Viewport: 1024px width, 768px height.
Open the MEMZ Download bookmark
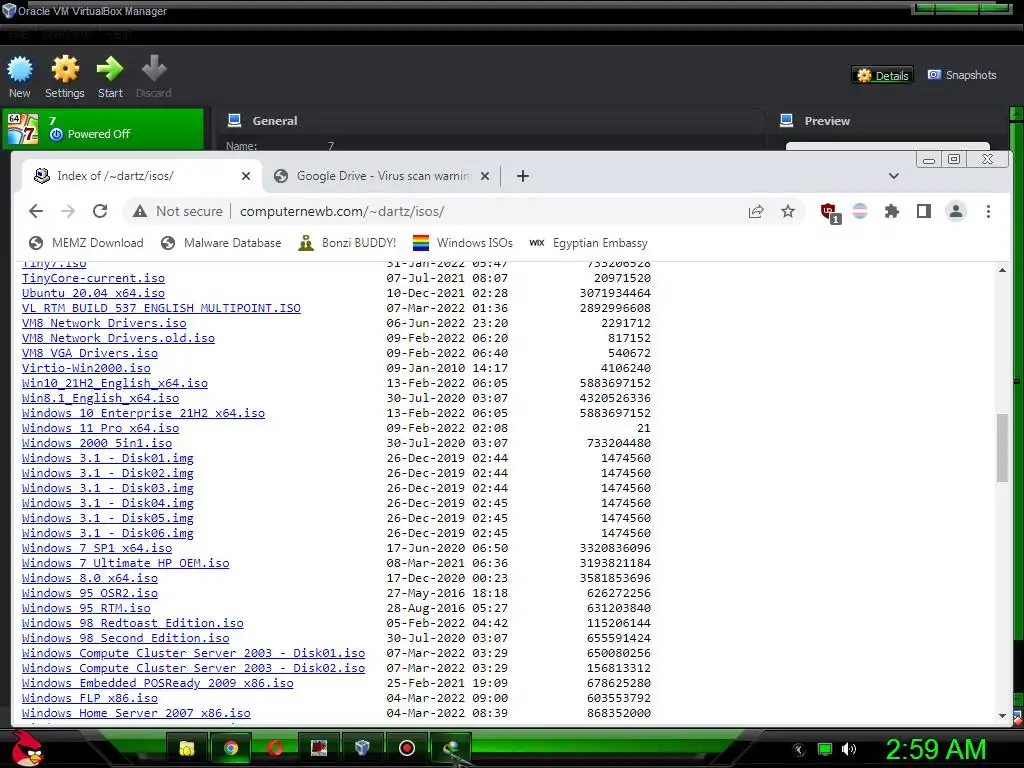pyautogui.click(x=86, y=243)
